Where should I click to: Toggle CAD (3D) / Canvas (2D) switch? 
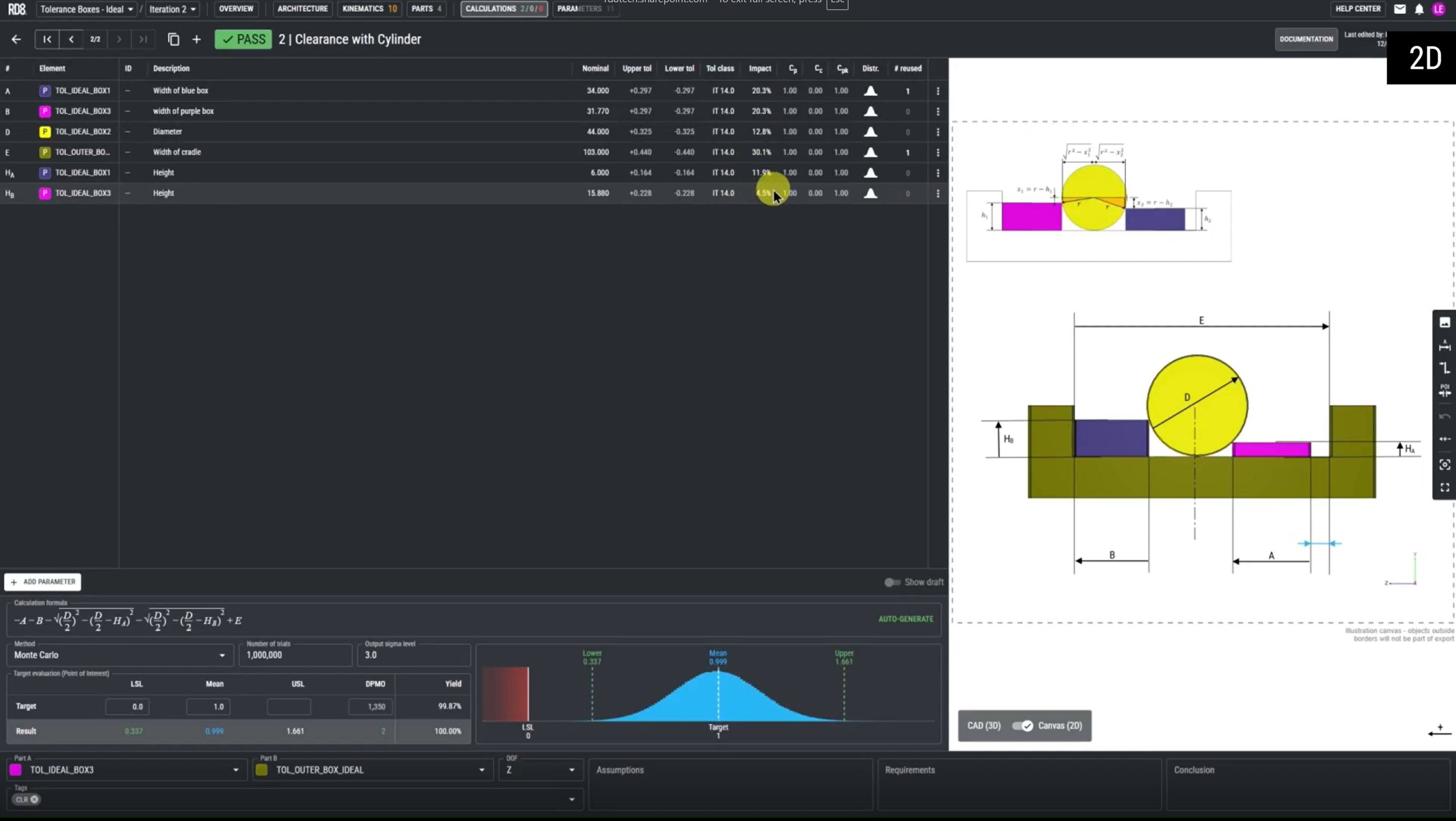[1022, 725]
